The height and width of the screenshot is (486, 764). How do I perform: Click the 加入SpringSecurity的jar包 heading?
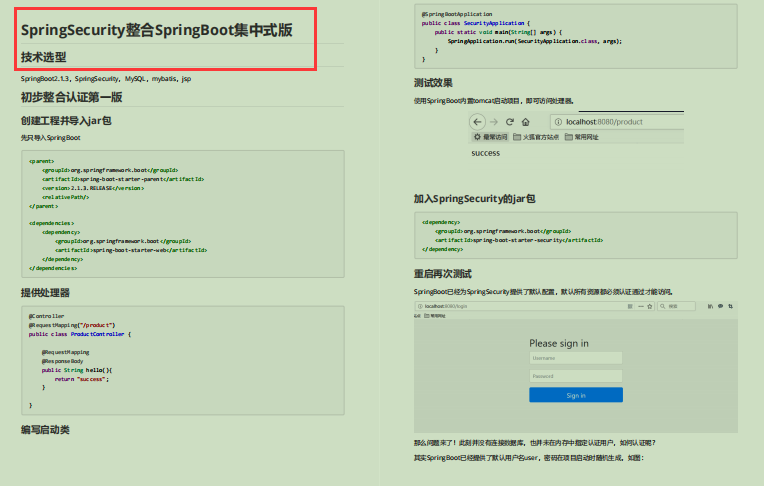point(475,198)
